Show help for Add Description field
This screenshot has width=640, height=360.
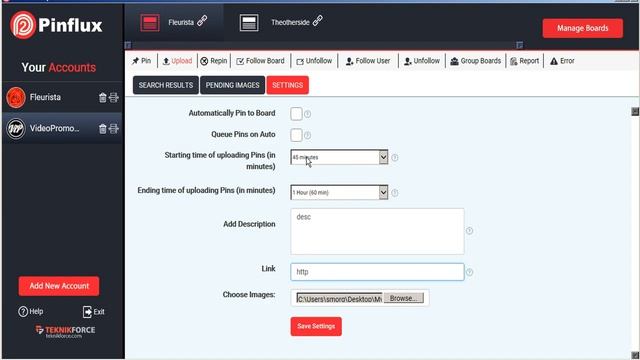coord(469,231)
